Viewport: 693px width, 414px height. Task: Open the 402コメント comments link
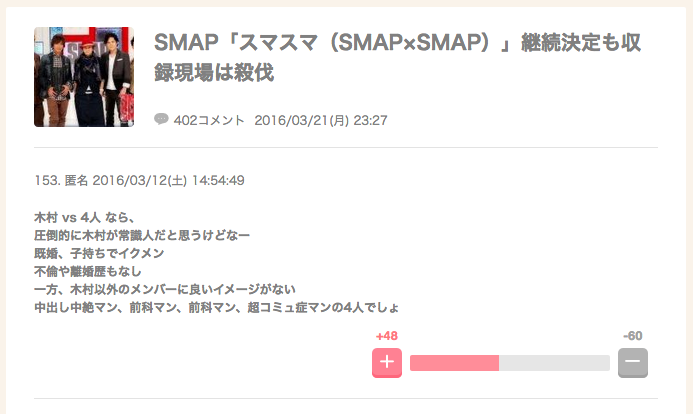(209, 120)
